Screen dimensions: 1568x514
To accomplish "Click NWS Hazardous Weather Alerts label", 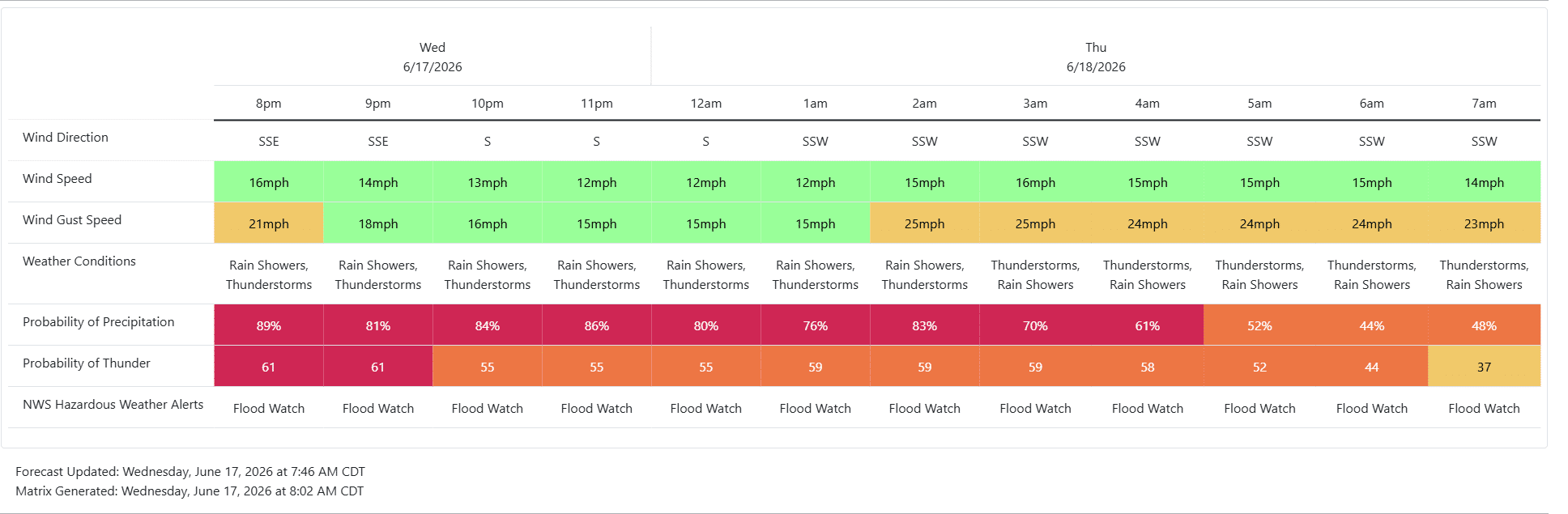I will (x=113, y=405).
